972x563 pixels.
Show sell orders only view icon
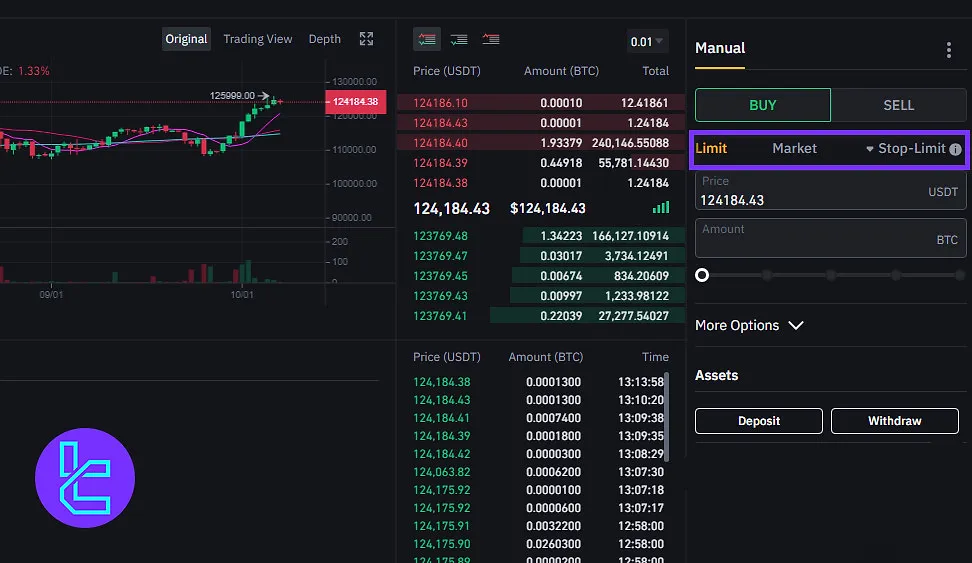(x=491, y=40)
